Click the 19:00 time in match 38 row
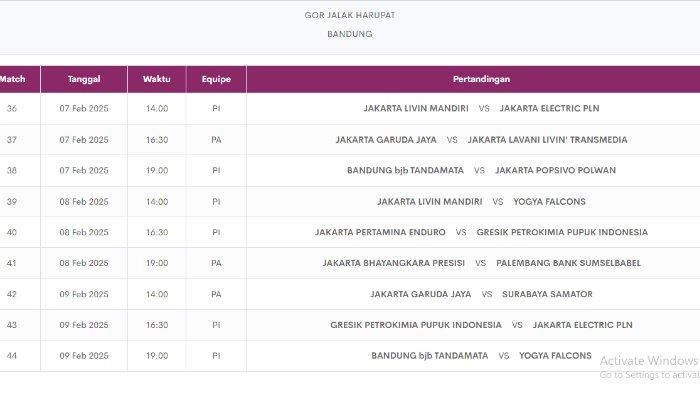Screen dimensions: 700x393 [157, 171]
